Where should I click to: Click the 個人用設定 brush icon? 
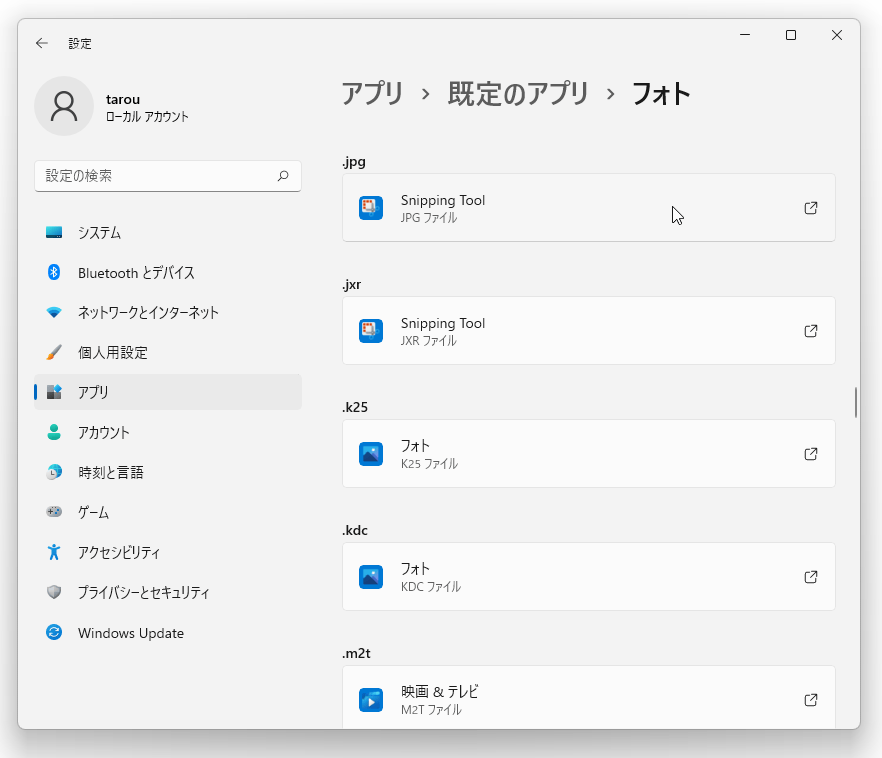(54, 352)
